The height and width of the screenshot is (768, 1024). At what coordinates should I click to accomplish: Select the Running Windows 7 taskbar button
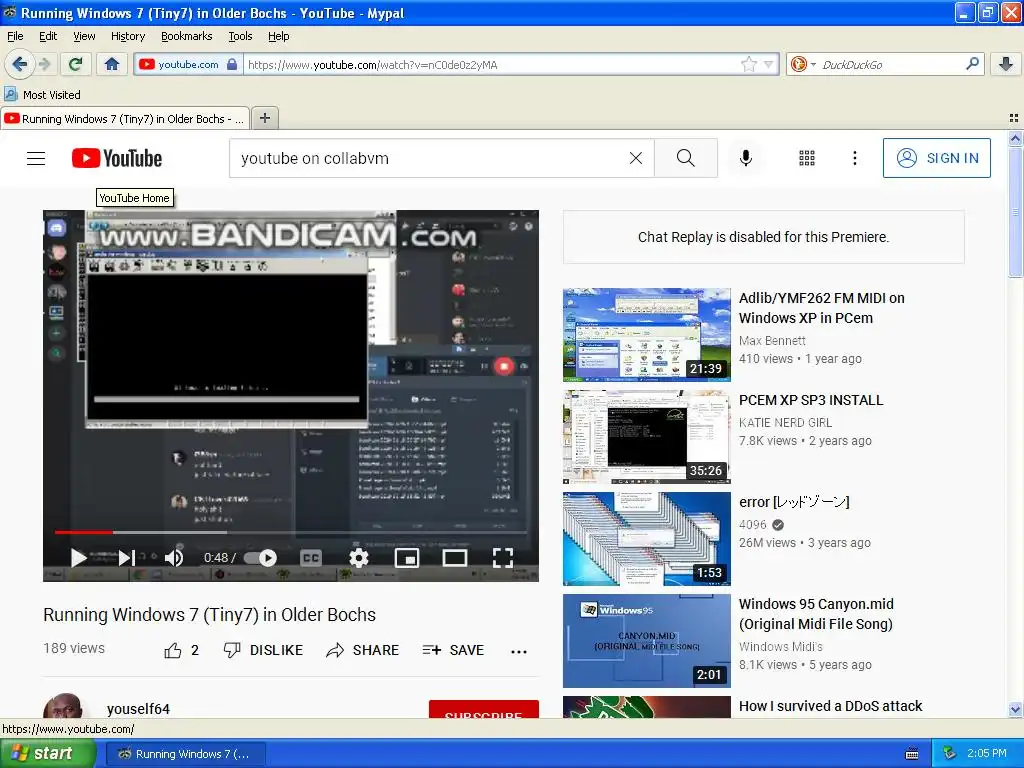pos(185,754)
